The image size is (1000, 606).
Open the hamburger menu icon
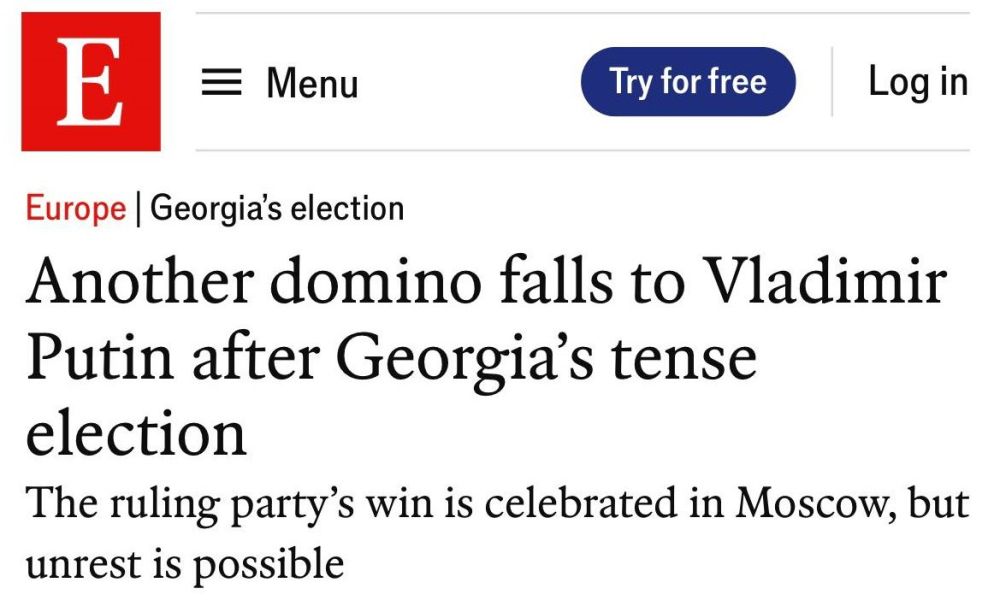[221, 82]
